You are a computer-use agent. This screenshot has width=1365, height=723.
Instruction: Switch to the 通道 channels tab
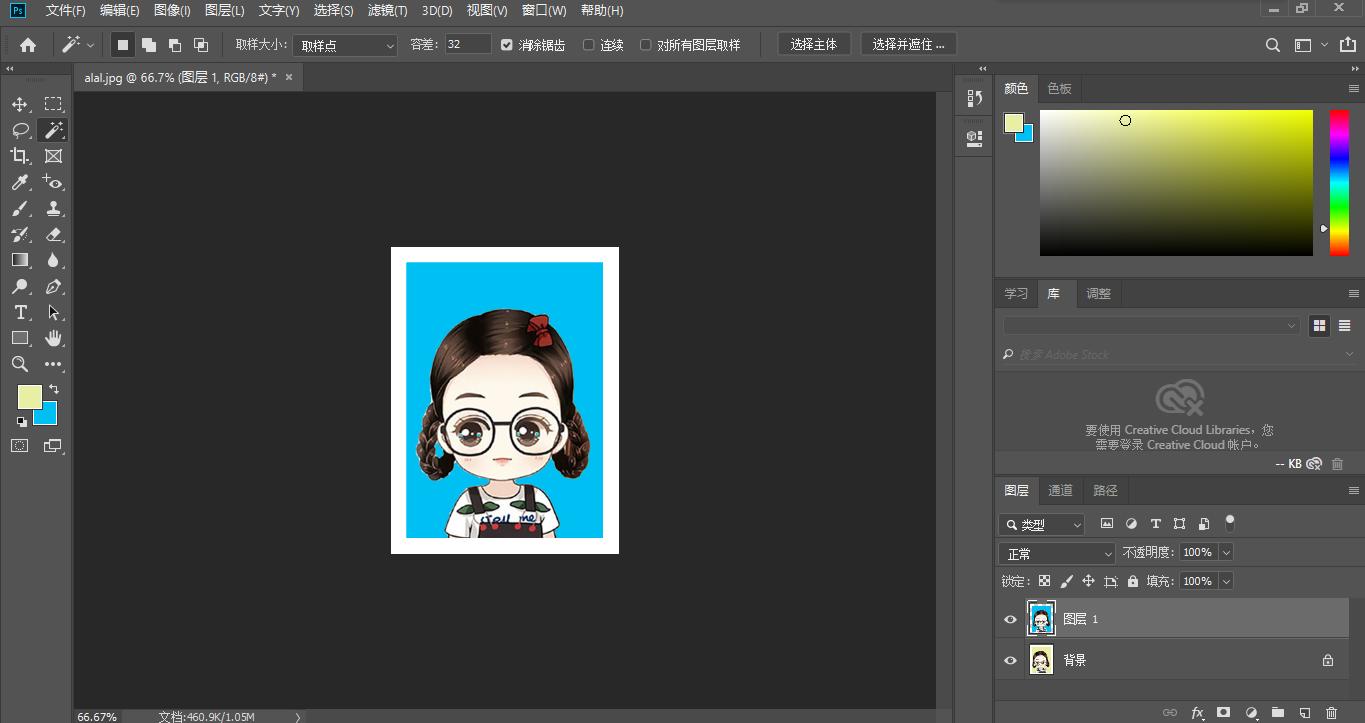[1060, 491]
